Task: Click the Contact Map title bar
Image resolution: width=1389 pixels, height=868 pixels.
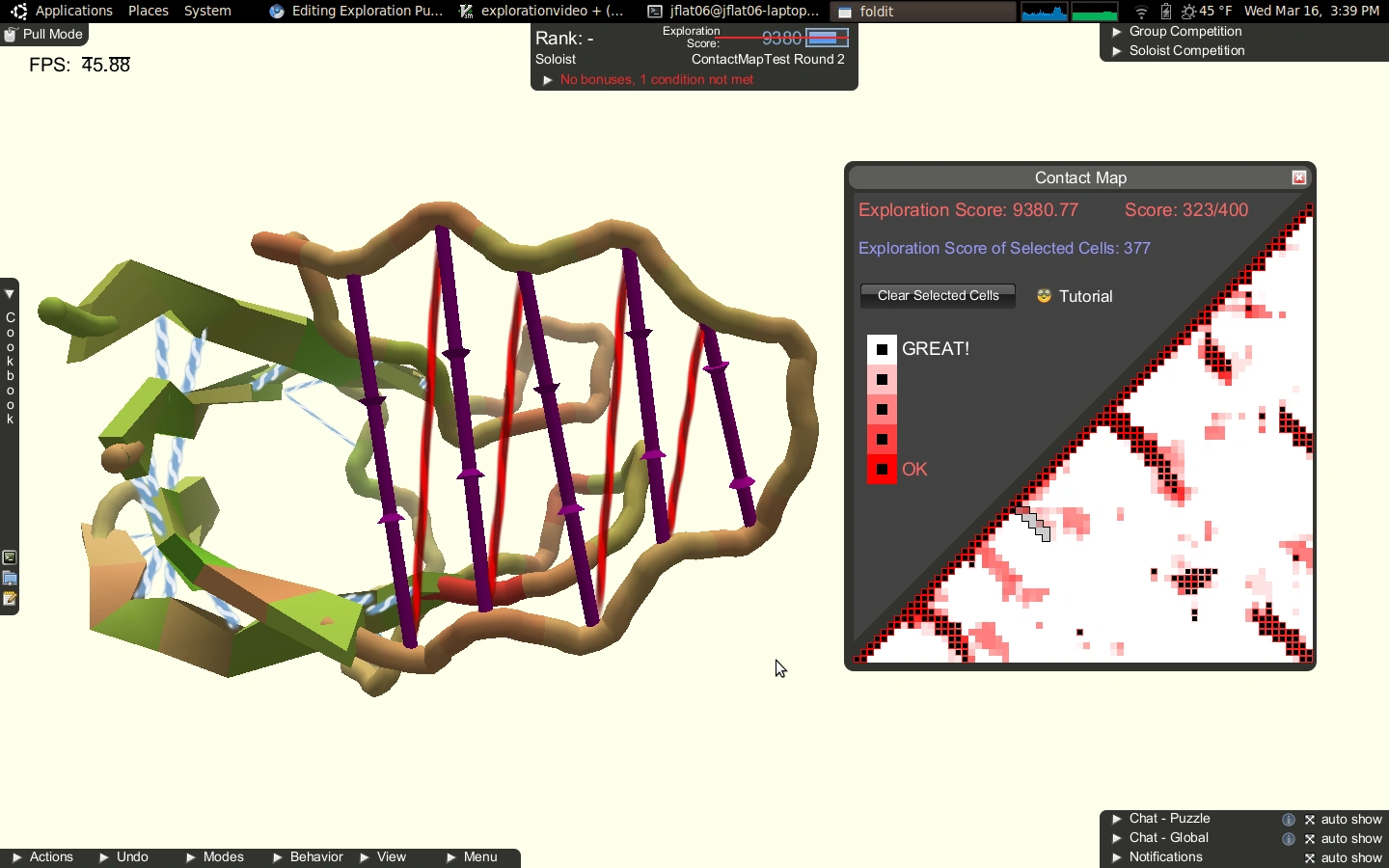Action: click(1080, 178)
